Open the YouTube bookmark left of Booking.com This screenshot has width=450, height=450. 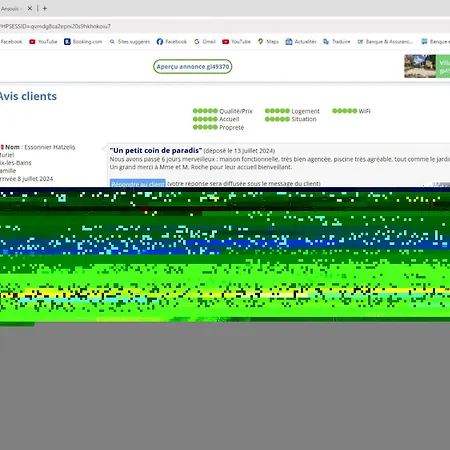(x=43, y=42)
